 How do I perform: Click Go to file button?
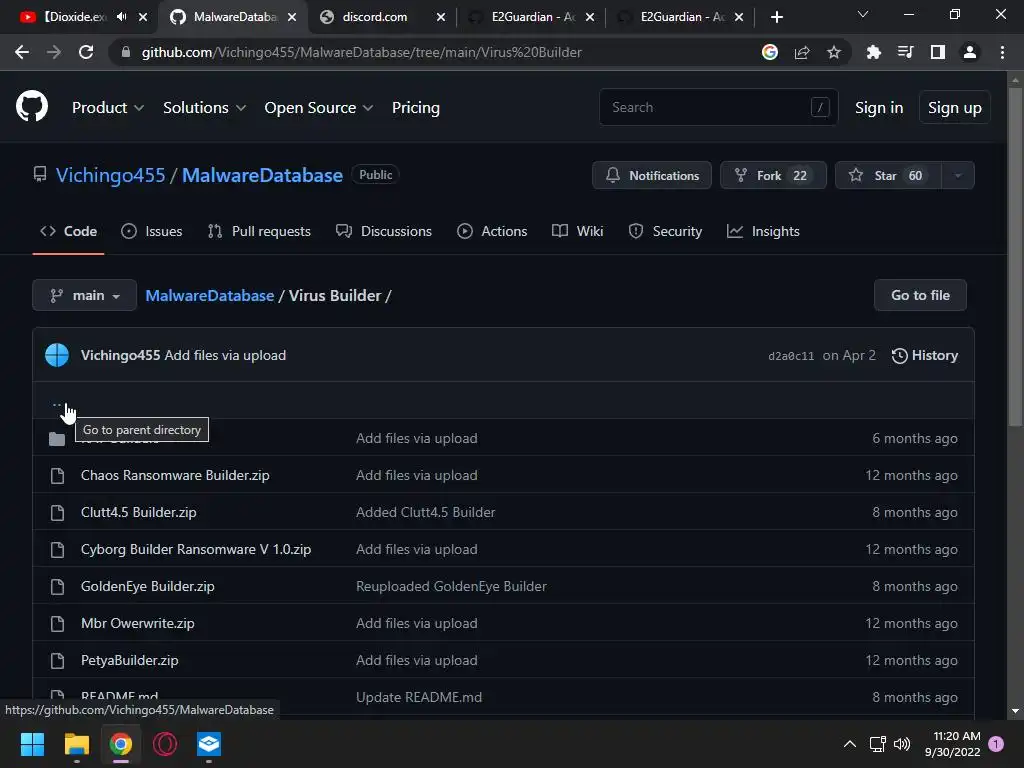click(920, 295)
